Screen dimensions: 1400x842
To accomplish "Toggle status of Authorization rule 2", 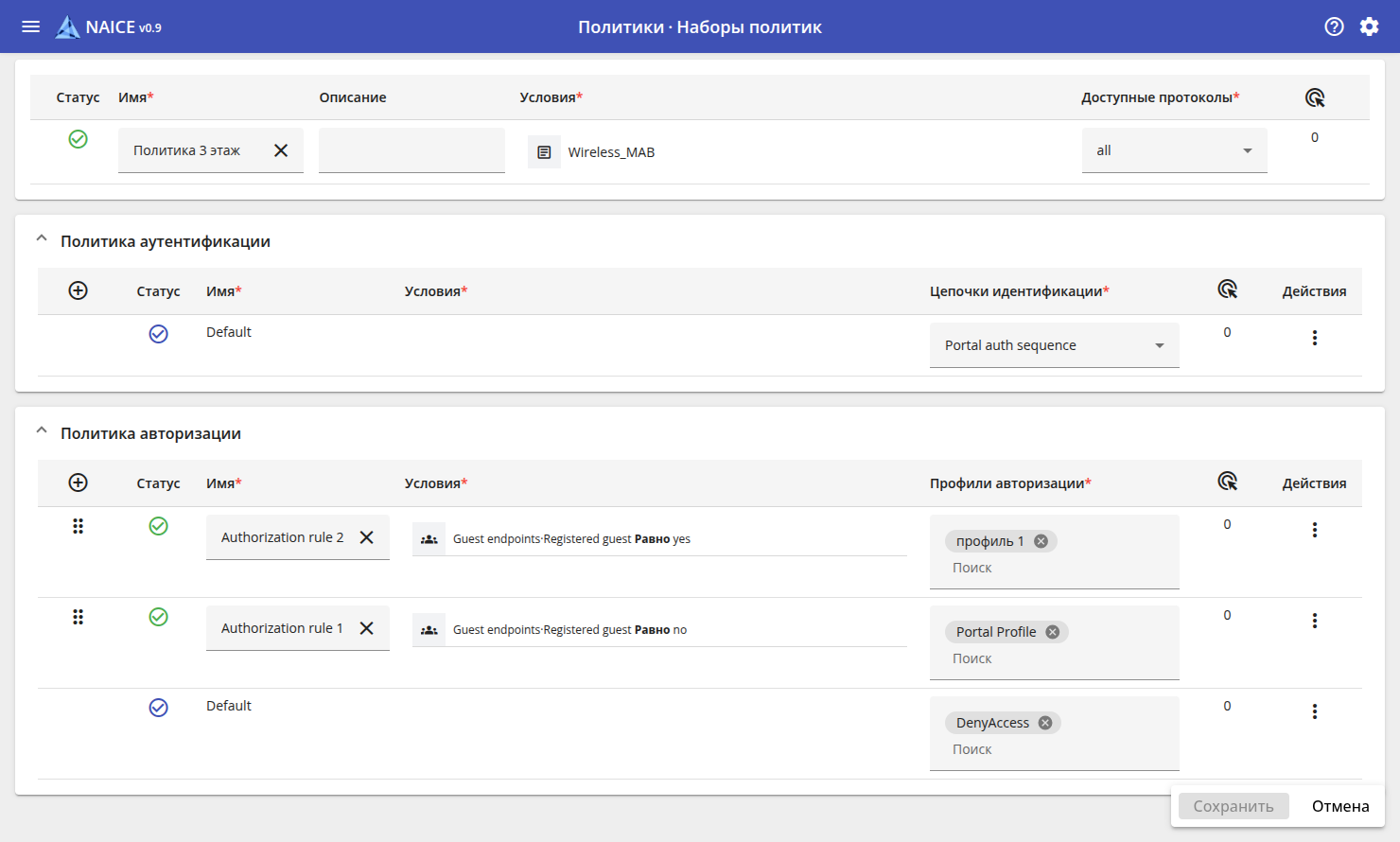I will [159, 526].
